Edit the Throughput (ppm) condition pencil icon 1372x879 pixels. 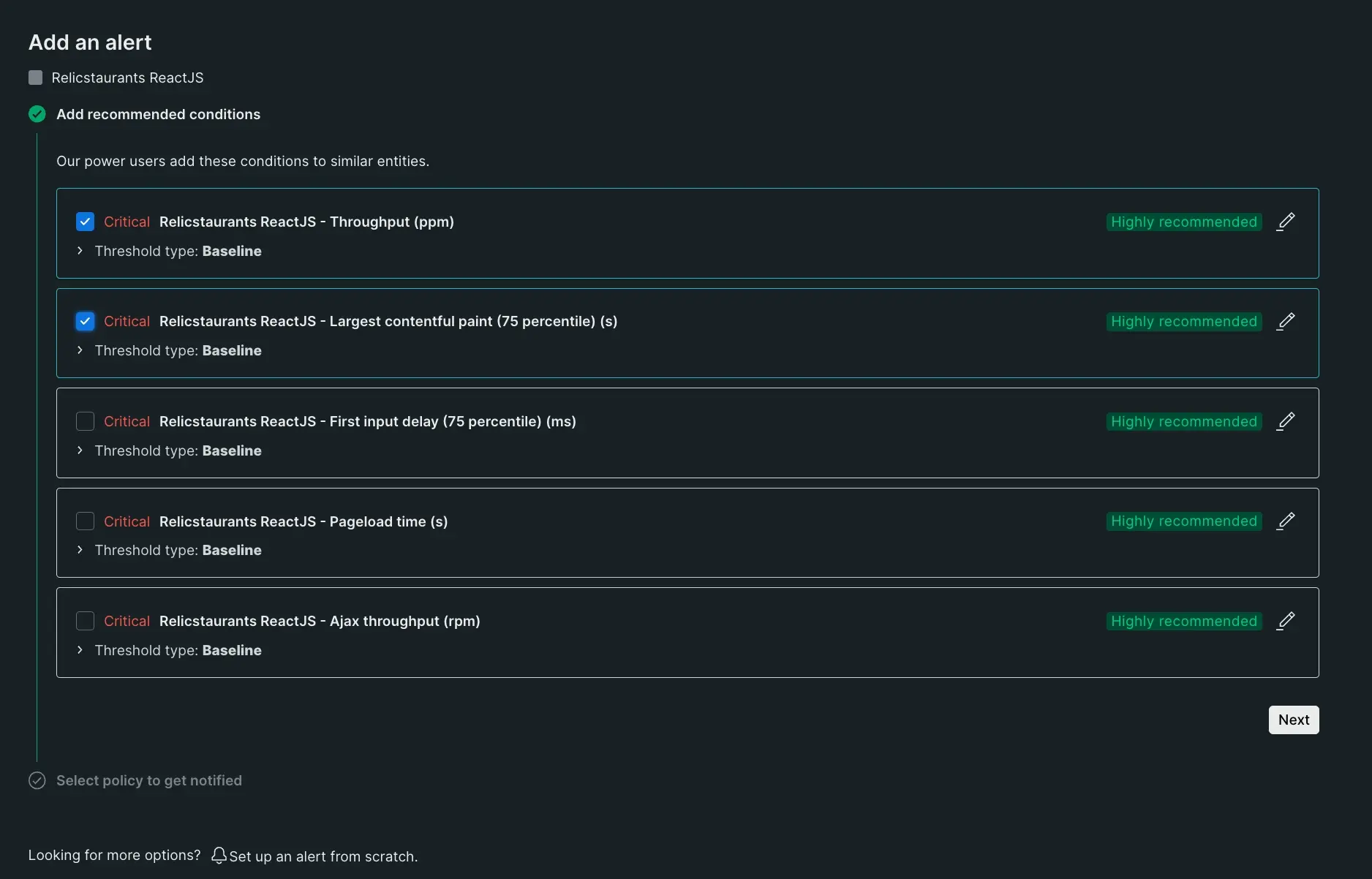tap(1286, 222)
